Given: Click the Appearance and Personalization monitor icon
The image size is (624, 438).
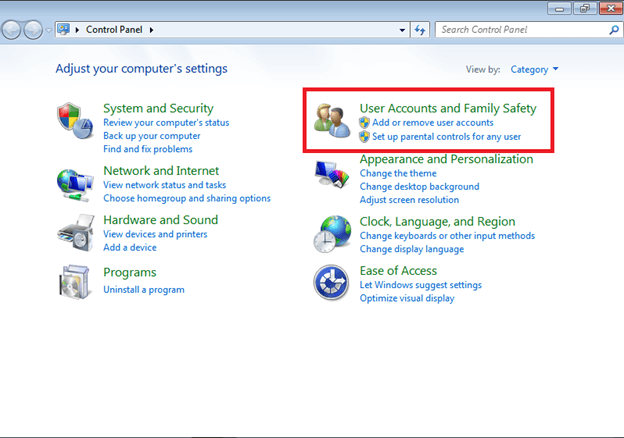Looking at the screenshot, I should 332,174.
